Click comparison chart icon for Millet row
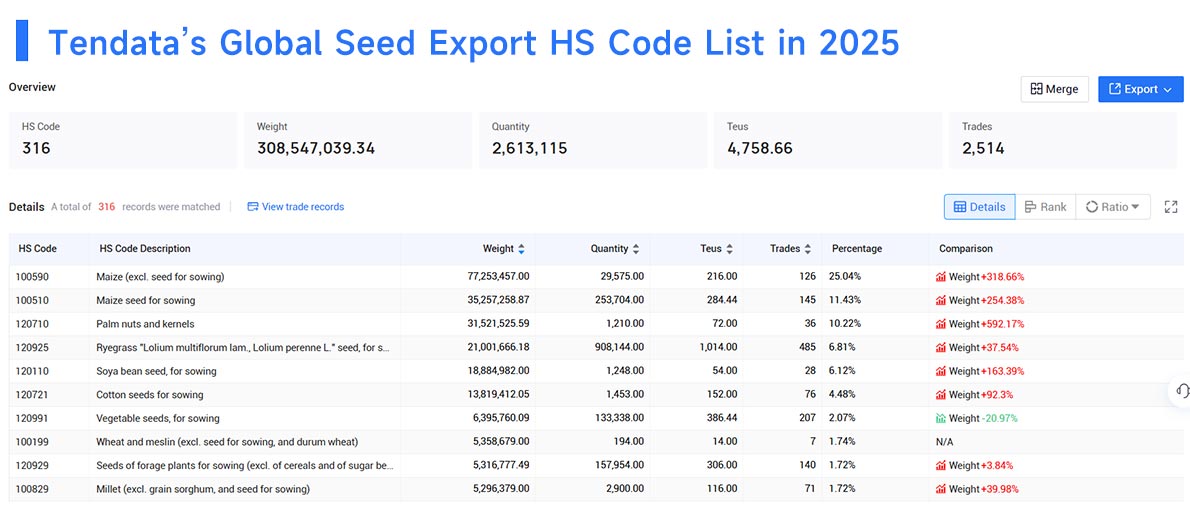 (x=941, y=489)
